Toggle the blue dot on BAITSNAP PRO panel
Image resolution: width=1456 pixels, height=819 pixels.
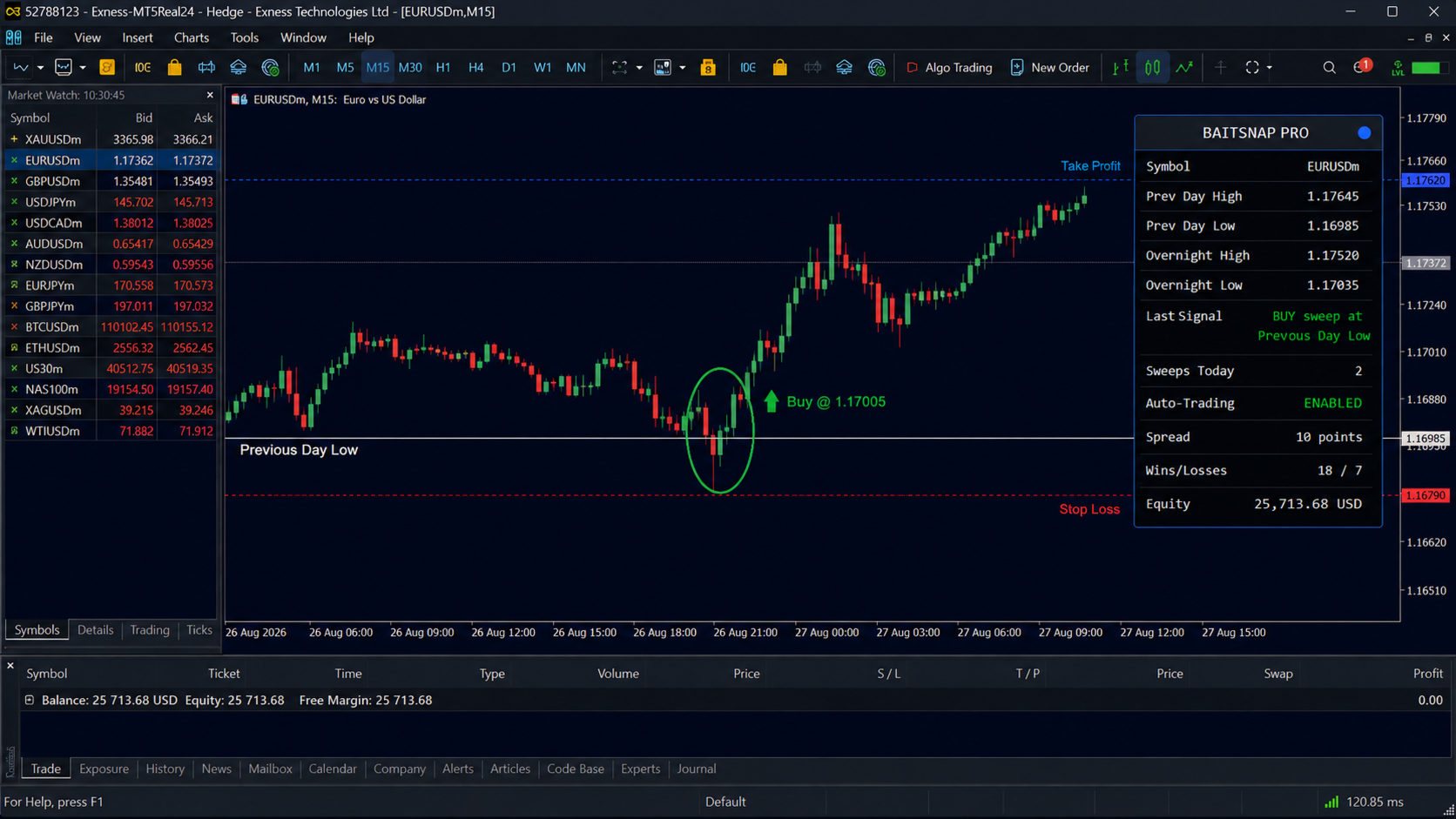(x=1365, y=132)
